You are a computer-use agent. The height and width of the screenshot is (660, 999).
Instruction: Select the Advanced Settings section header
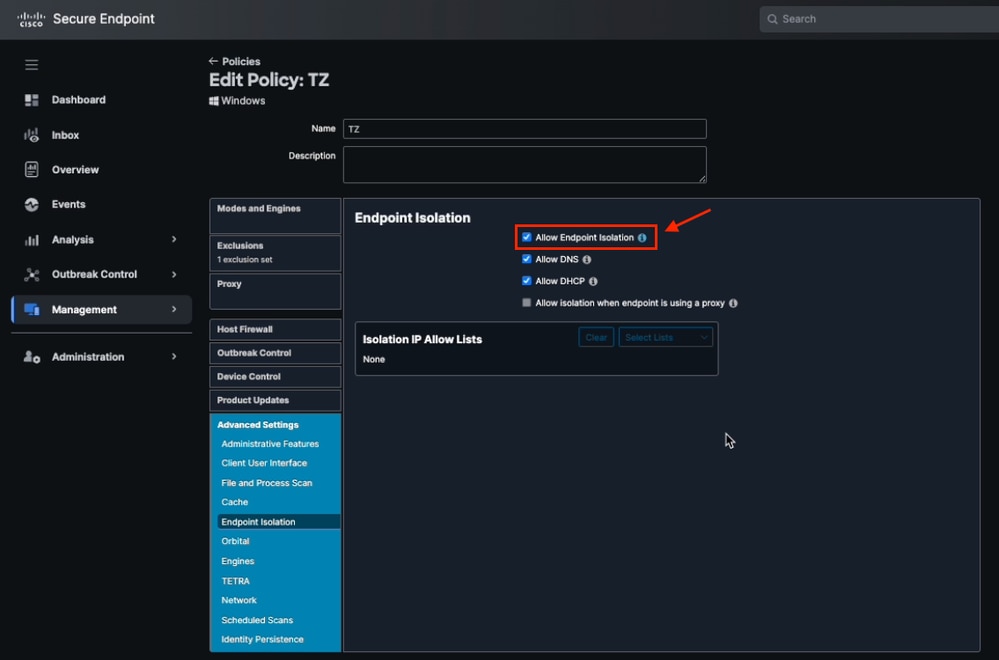coord(257,425)
